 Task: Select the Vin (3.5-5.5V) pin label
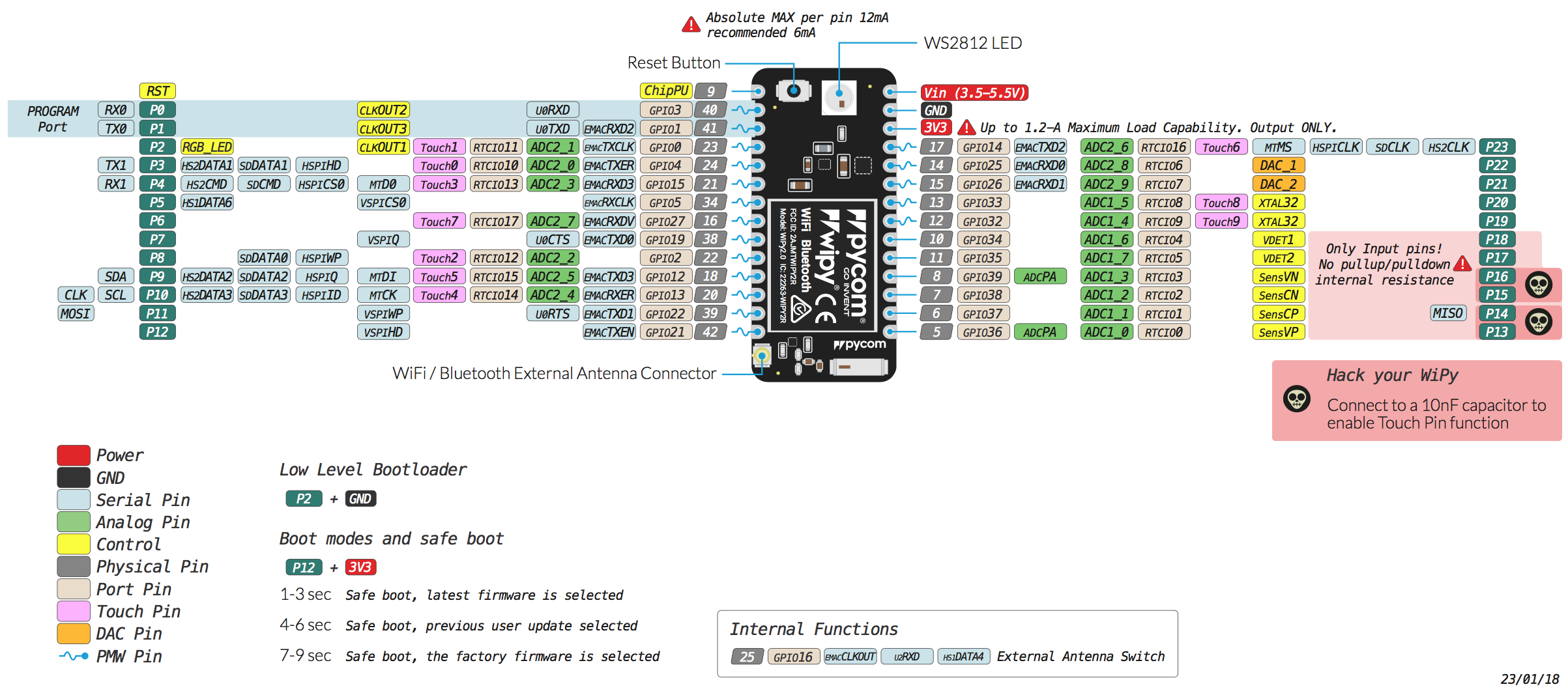(974, 92)
